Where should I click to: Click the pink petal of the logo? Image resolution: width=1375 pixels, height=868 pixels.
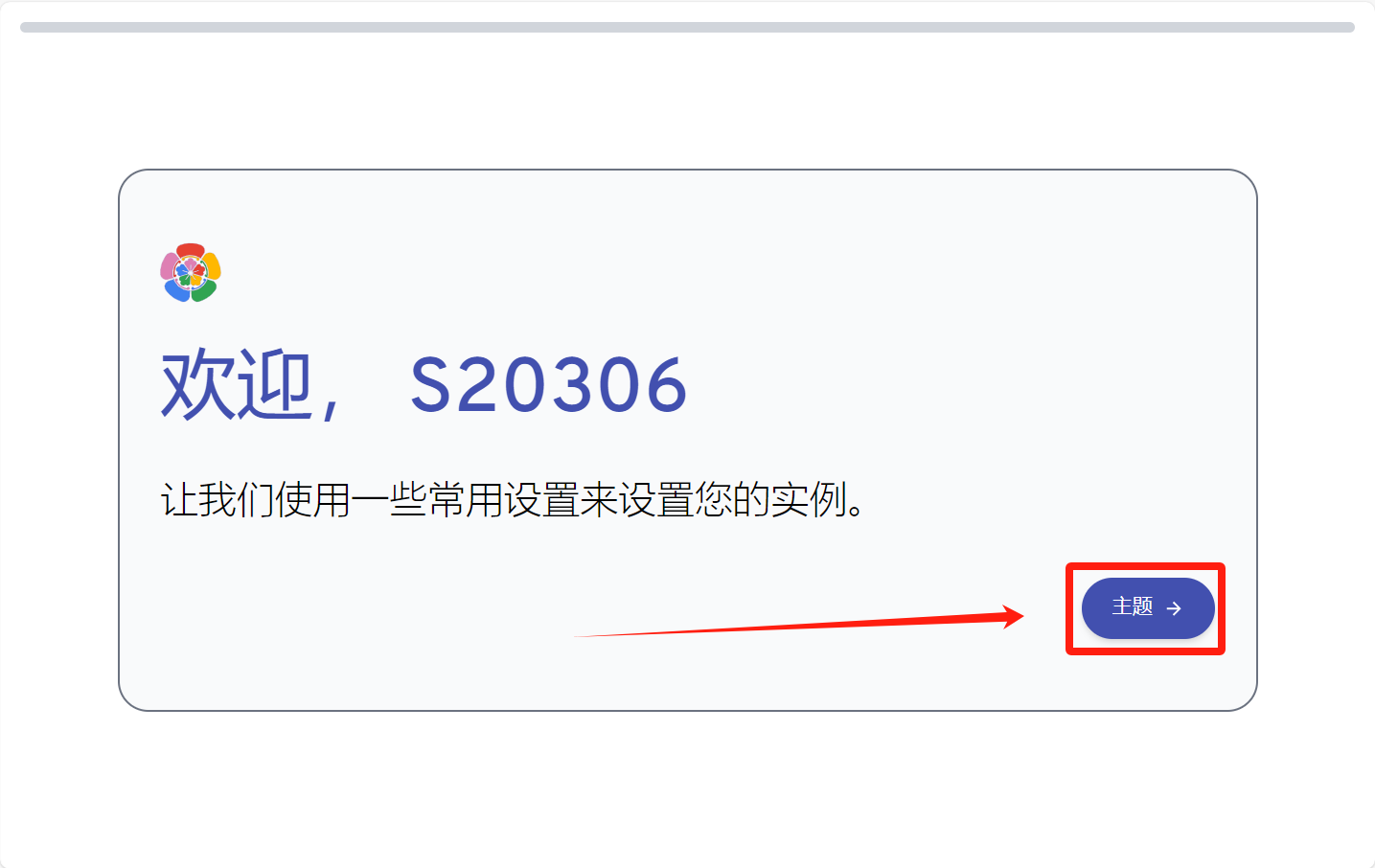pyautogui.click(x=169, y=265)
